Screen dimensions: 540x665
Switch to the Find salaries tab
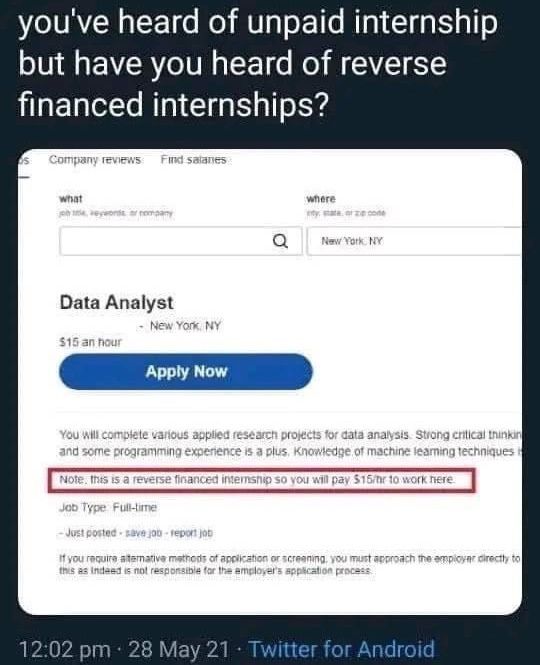(x=193, y=160)
